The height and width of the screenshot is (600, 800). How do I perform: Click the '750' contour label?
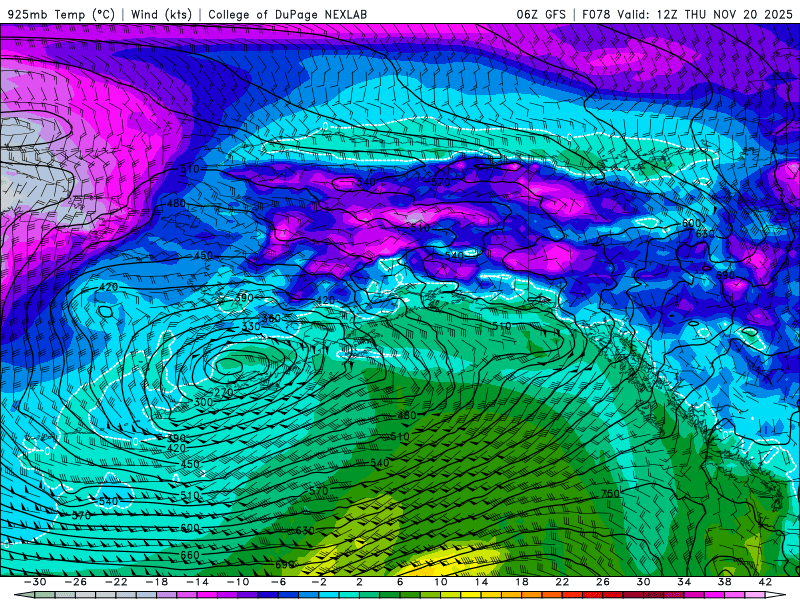pyautogui.click(x=610, y=493)
